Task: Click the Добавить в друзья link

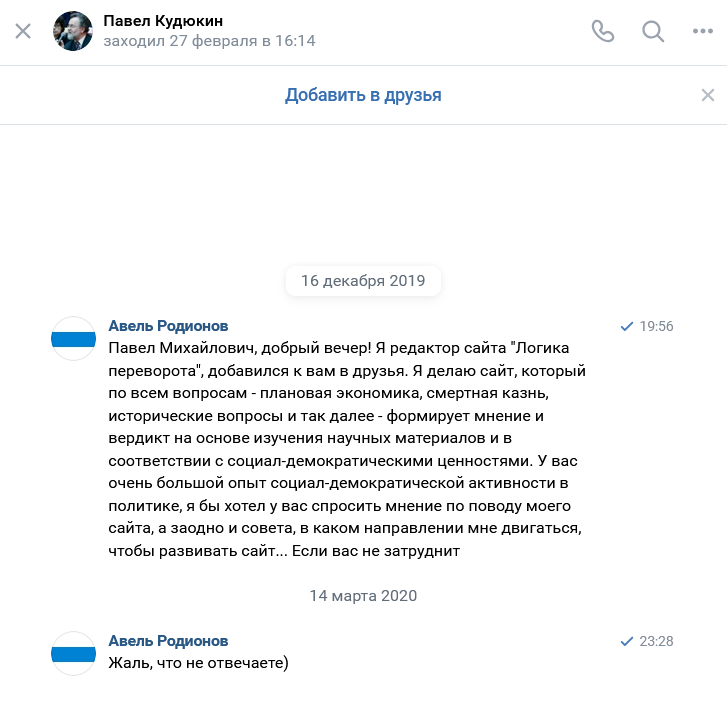Action: [363, 95]
